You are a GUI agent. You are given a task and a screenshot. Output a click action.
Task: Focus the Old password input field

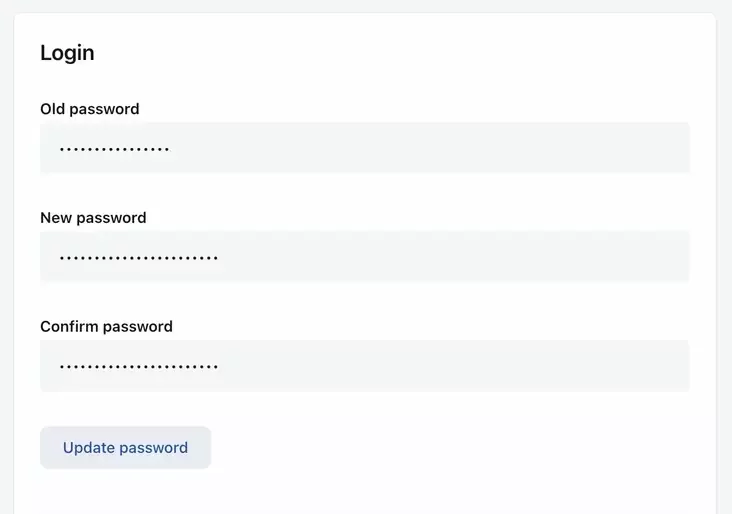[364, 149]
